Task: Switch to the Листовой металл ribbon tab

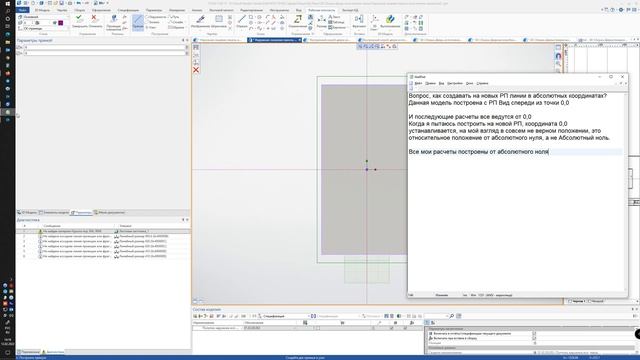Action: click(221, 10)
